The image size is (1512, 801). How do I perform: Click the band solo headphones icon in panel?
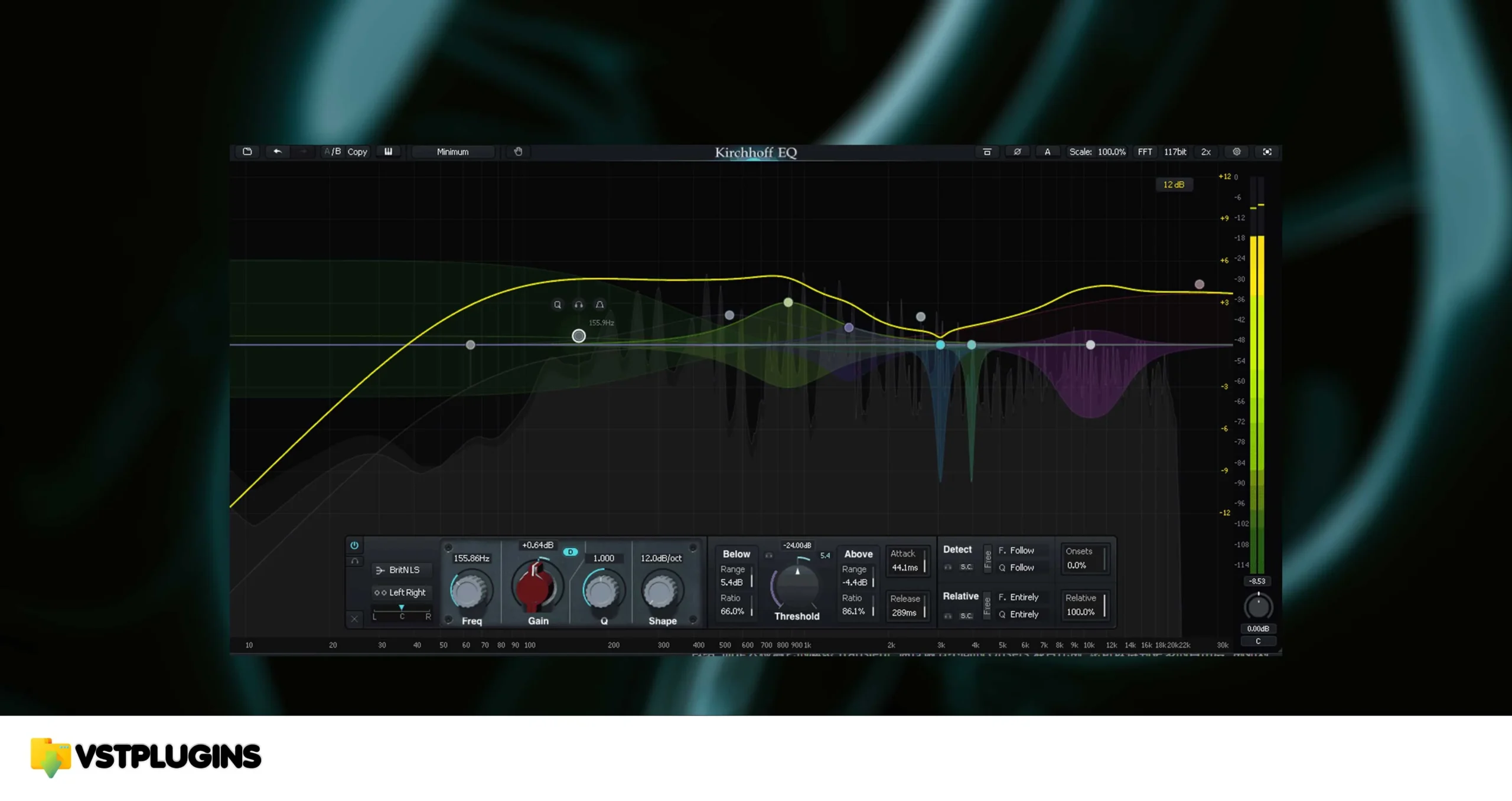pos(354,561)
